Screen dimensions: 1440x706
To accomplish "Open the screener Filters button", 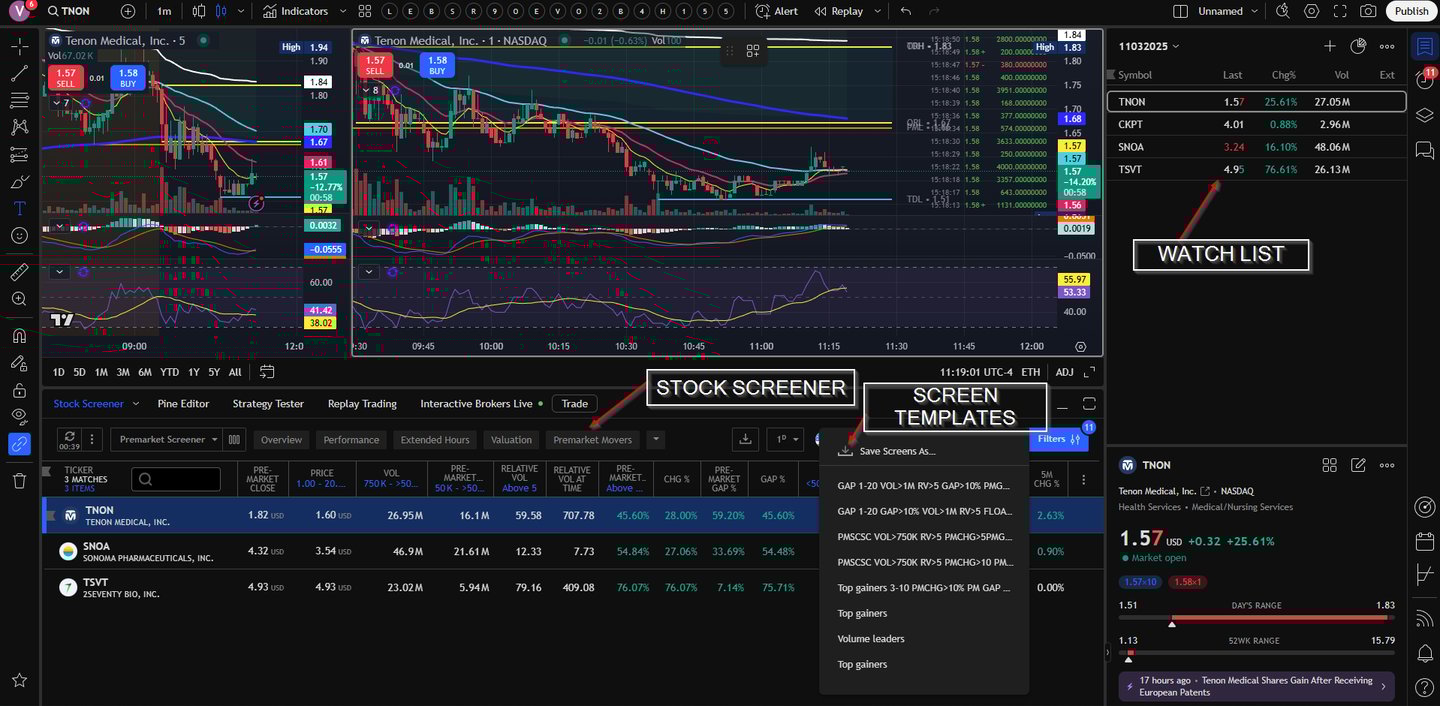I will pyautogui.click(x=1058, y=439).
